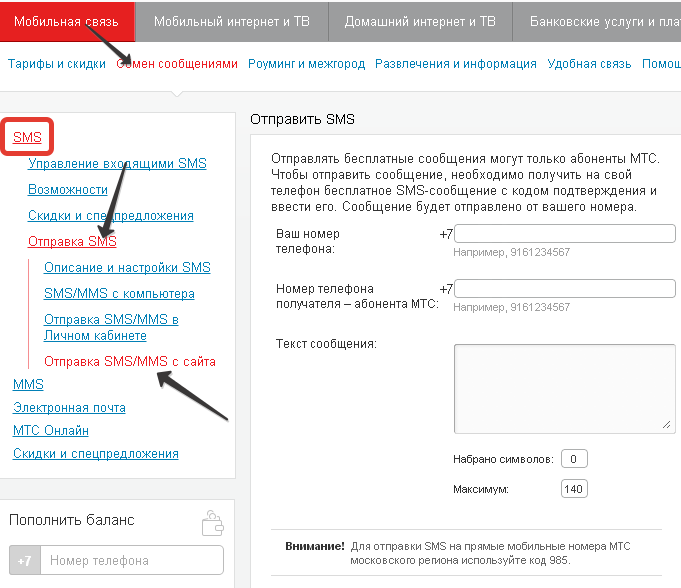
Task: Click the balance top-up phone number field
Action: [x=133, y=561]
